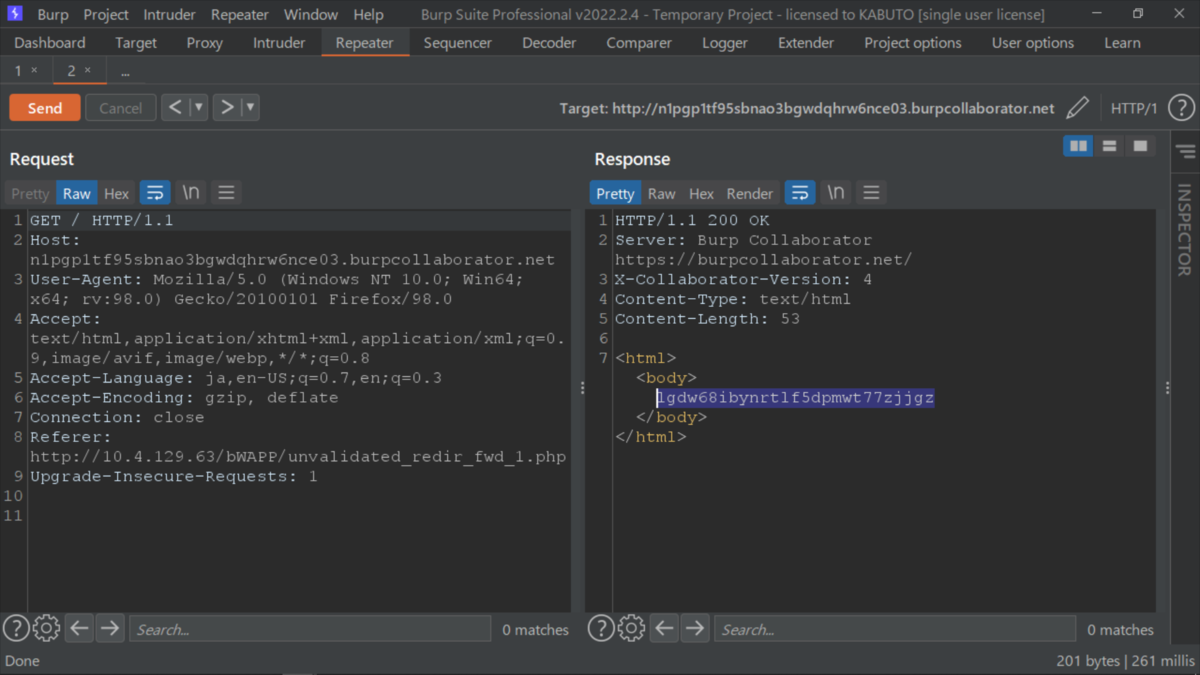The width and height of the screenshot is (1200, 675).
Task: Open back history dropdown arrow
Action: [198, 108]
